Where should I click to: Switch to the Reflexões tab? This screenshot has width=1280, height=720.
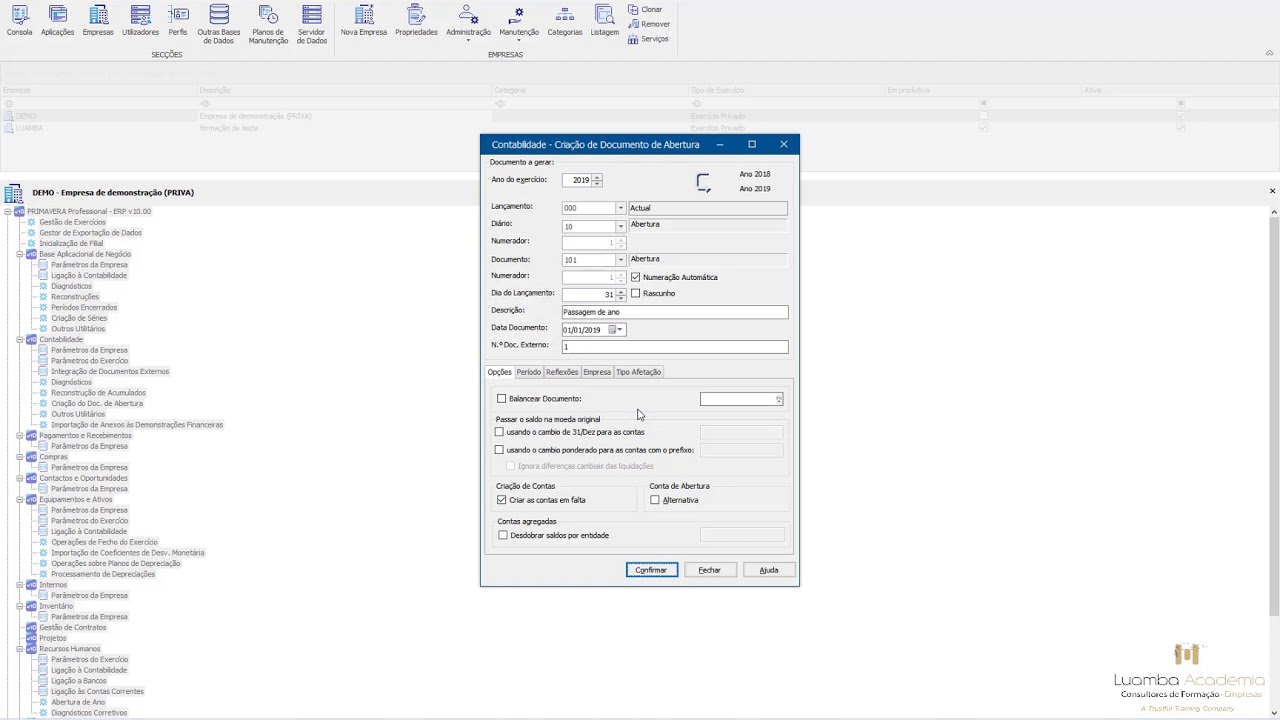(x=562, y=372)
